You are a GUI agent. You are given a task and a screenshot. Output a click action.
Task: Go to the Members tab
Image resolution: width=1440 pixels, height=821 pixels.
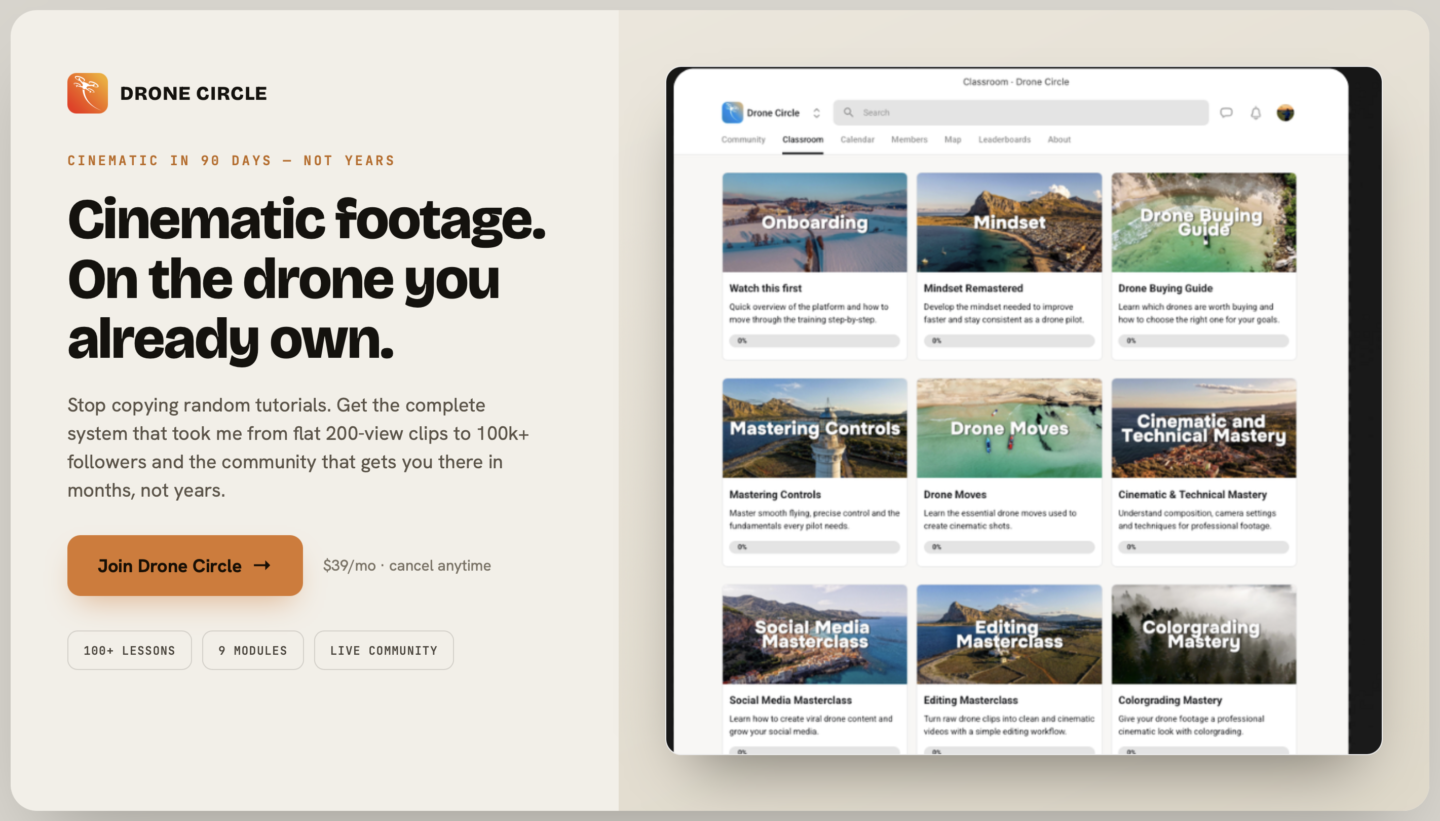pyautogui.click(x=909, y=140)
